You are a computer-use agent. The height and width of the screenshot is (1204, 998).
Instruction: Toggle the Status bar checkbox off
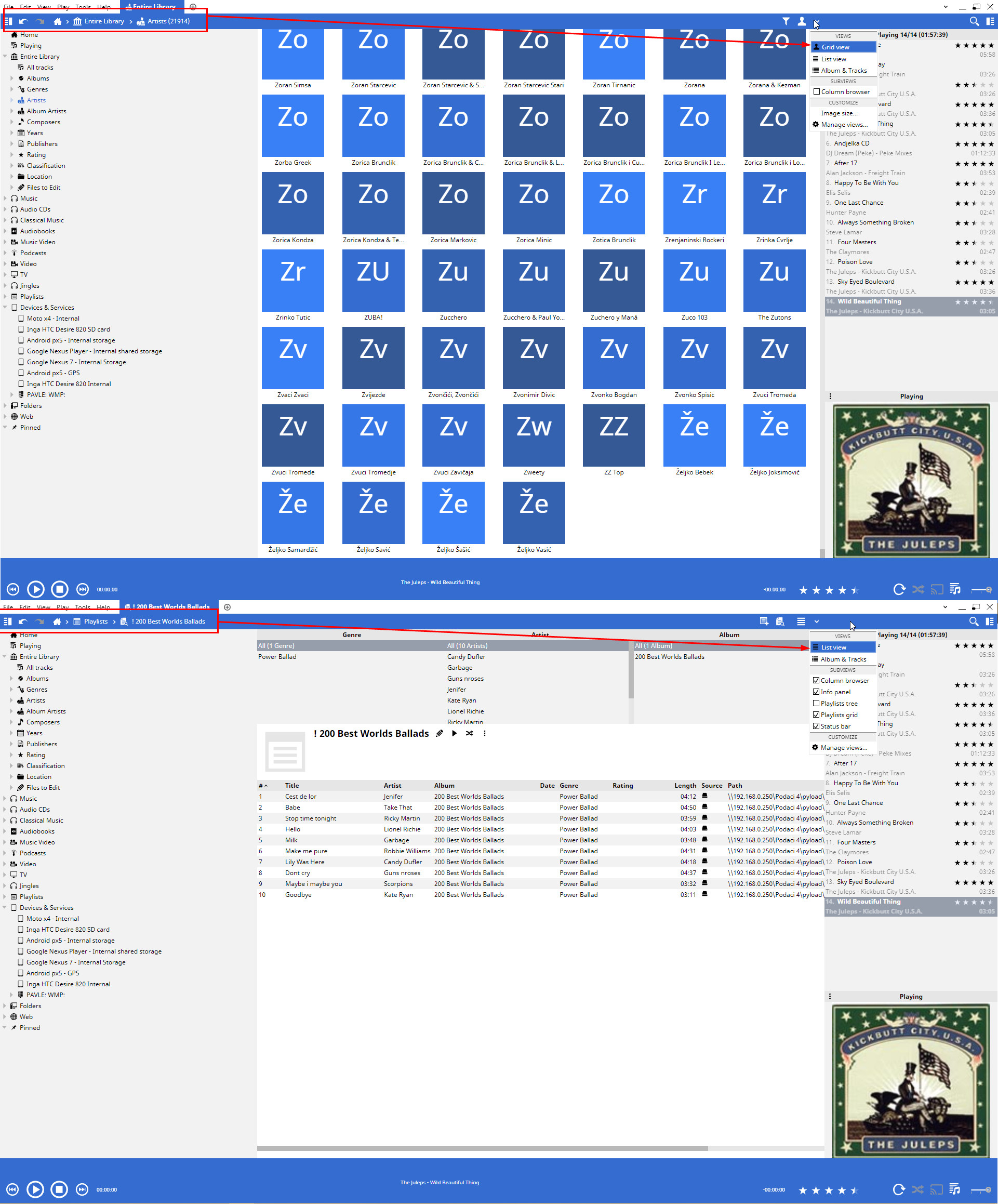[x=816, y=726]
